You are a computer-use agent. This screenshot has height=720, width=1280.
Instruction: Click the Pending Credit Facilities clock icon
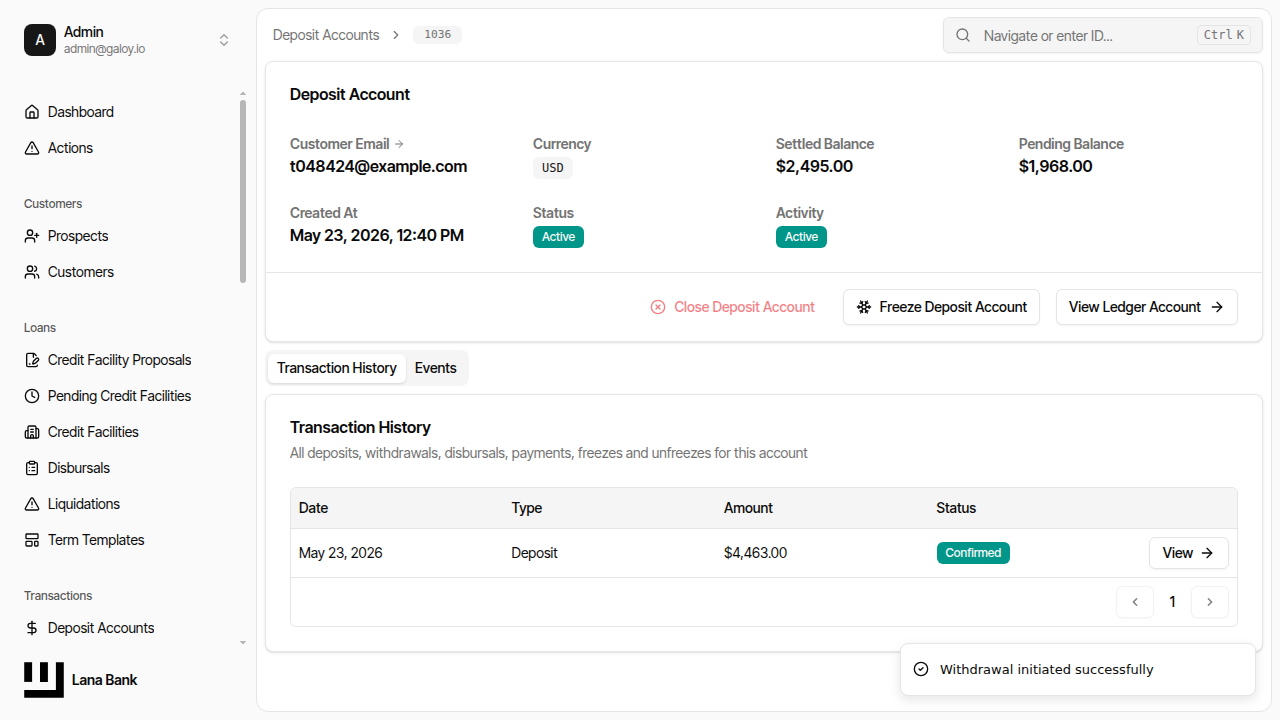pyautogui.click(x=32, y=396)
